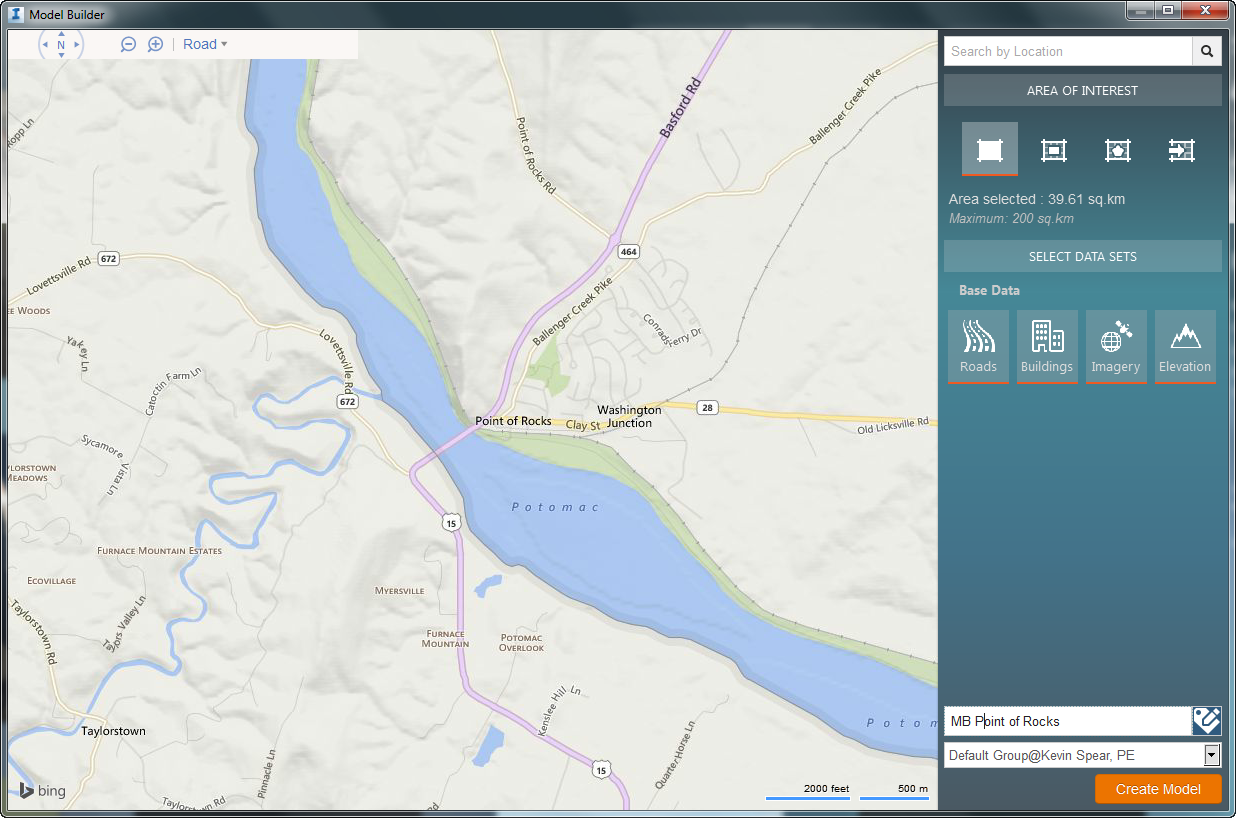Expand the compass north arrow control
The height and width of the screenshot is (818, 1236).
tap(60, 44)
